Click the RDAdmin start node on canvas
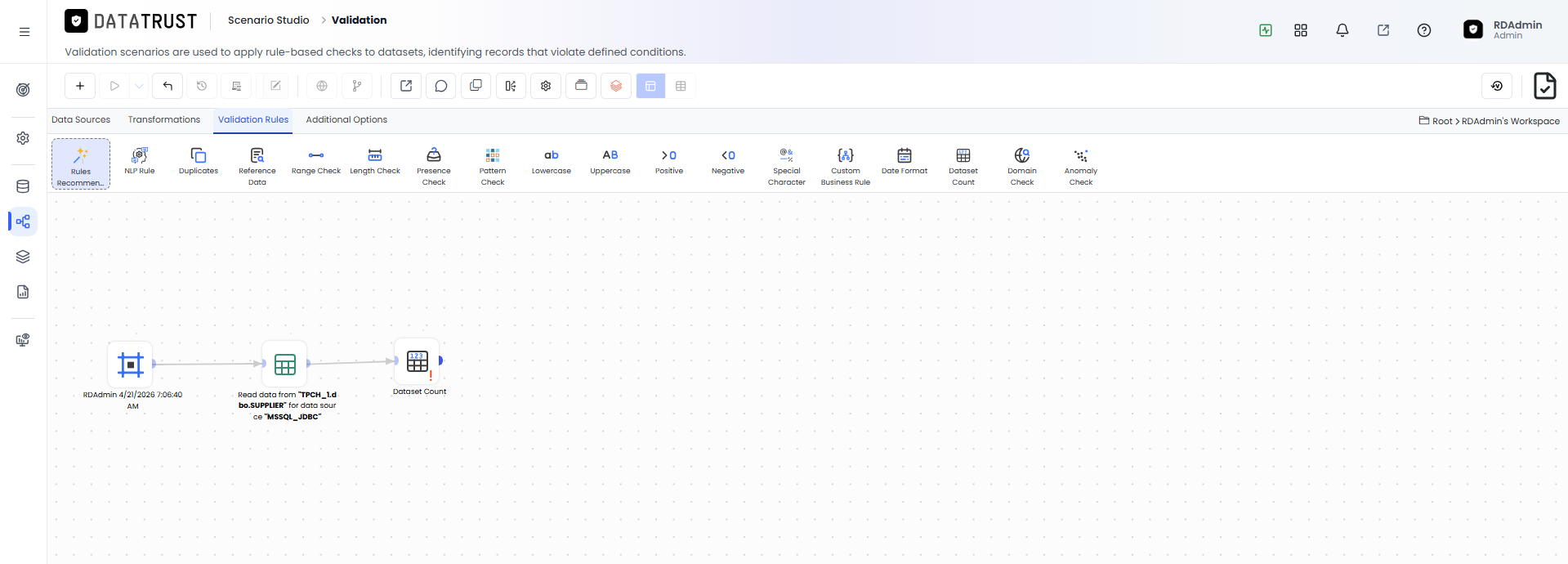The image size is (1568, 564). click(131, 364)
